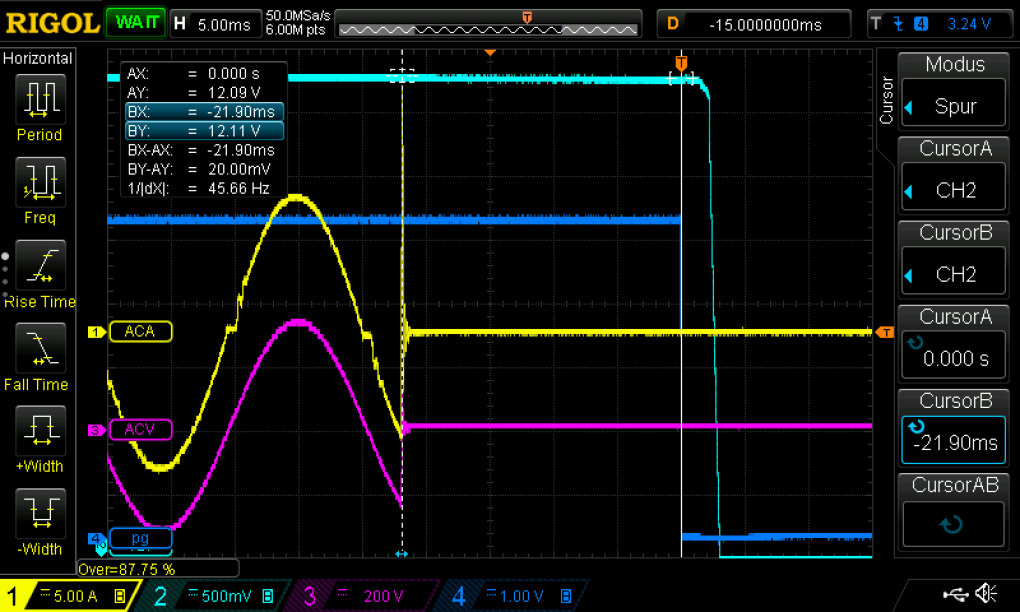Image resolution: width=1020 pixels, height=612 pixels.
Task: Click the channel 4 pg label marker
Action: pyautogui.click(x=141, y=539)
